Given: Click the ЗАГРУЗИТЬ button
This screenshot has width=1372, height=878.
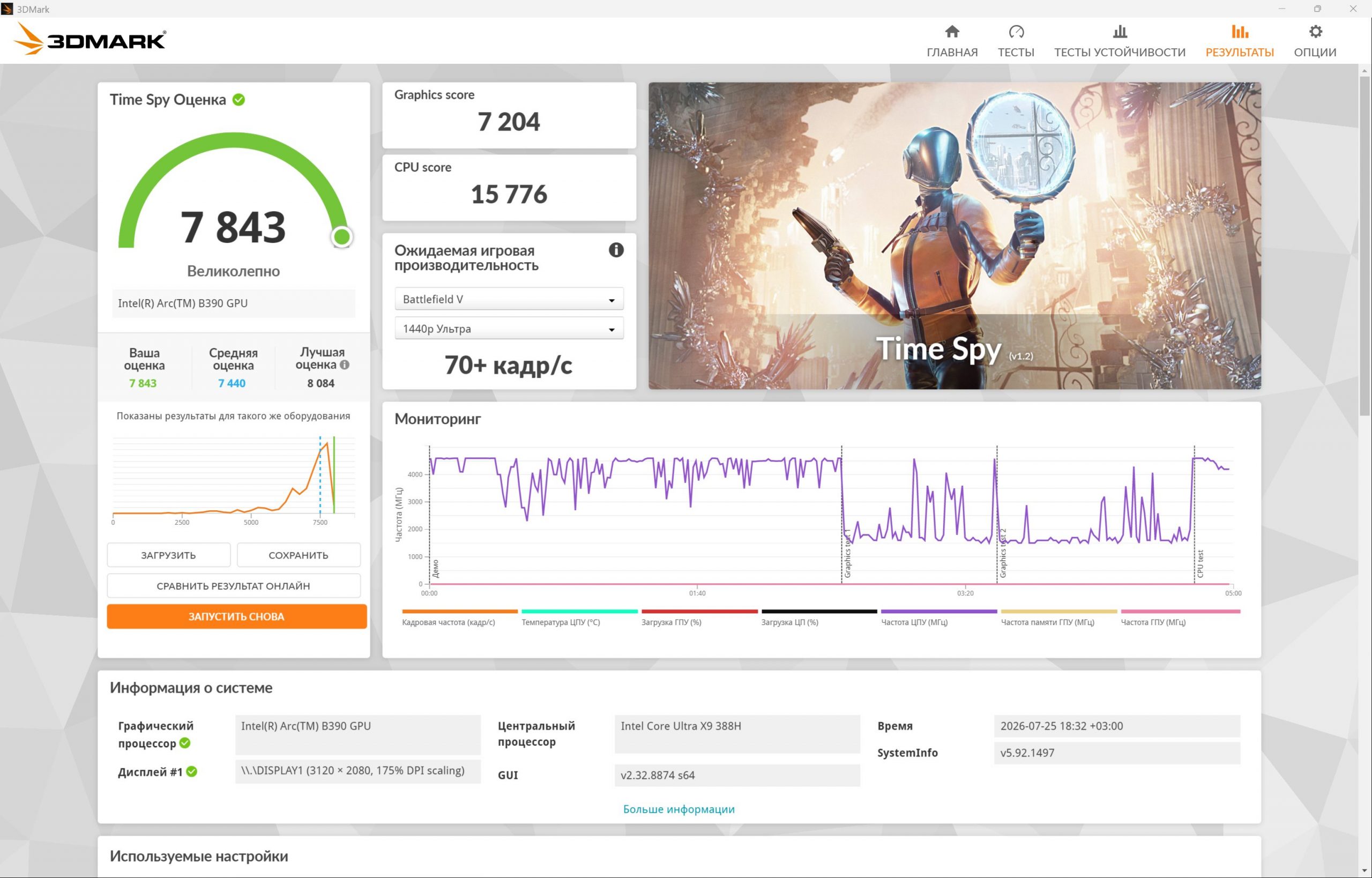Looking at the screenshot, I should (169, 555).
